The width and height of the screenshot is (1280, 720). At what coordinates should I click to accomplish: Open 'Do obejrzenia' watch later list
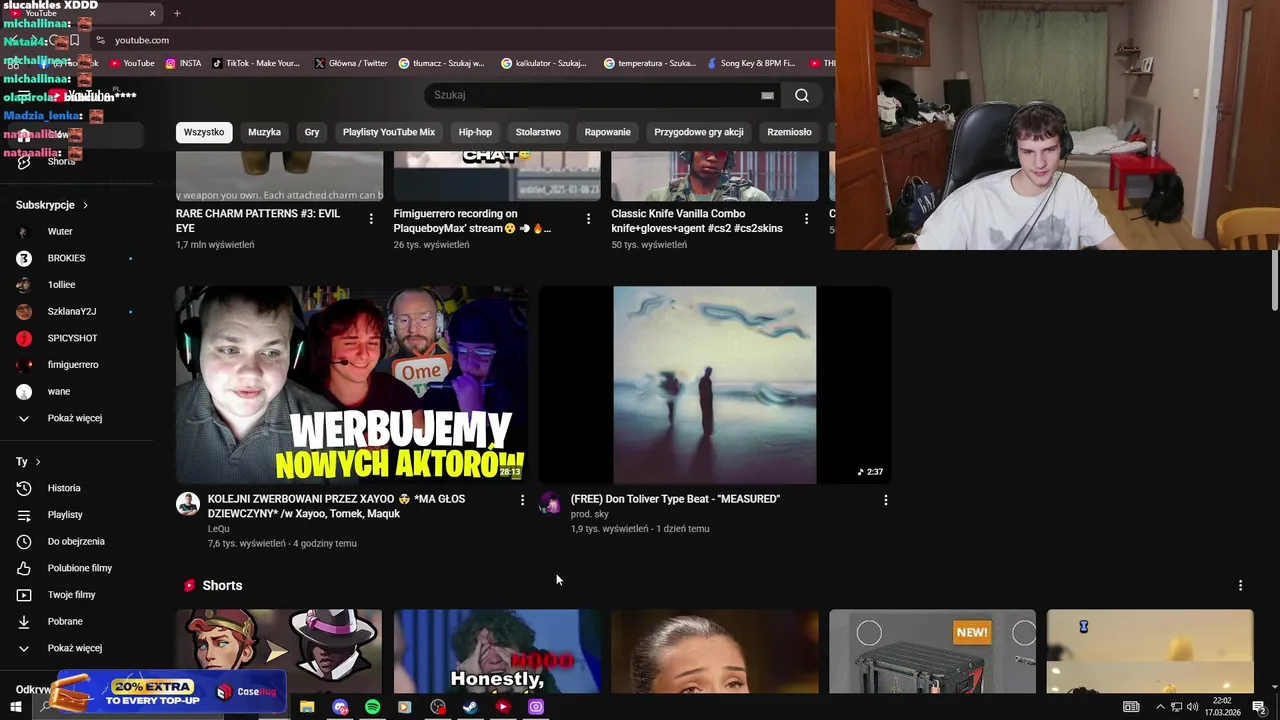[x=76, y=541]
